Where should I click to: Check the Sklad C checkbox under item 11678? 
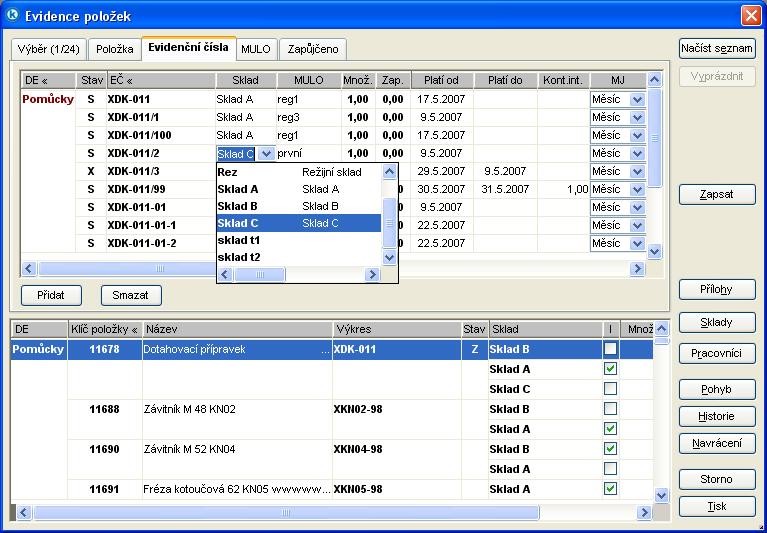pyautogui.click(x=610, y=389)
